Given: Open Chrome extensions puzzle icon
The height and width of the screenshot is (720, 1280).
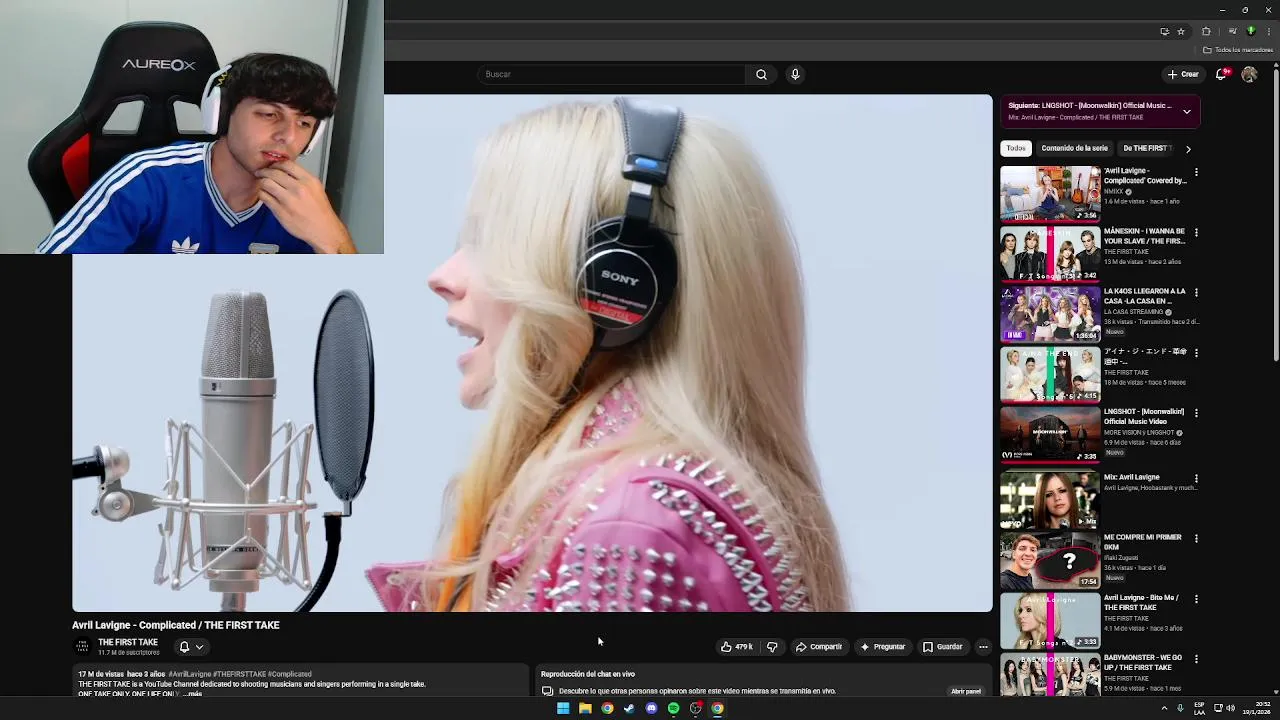Looking at the screenshot, I should point(1206,31).
